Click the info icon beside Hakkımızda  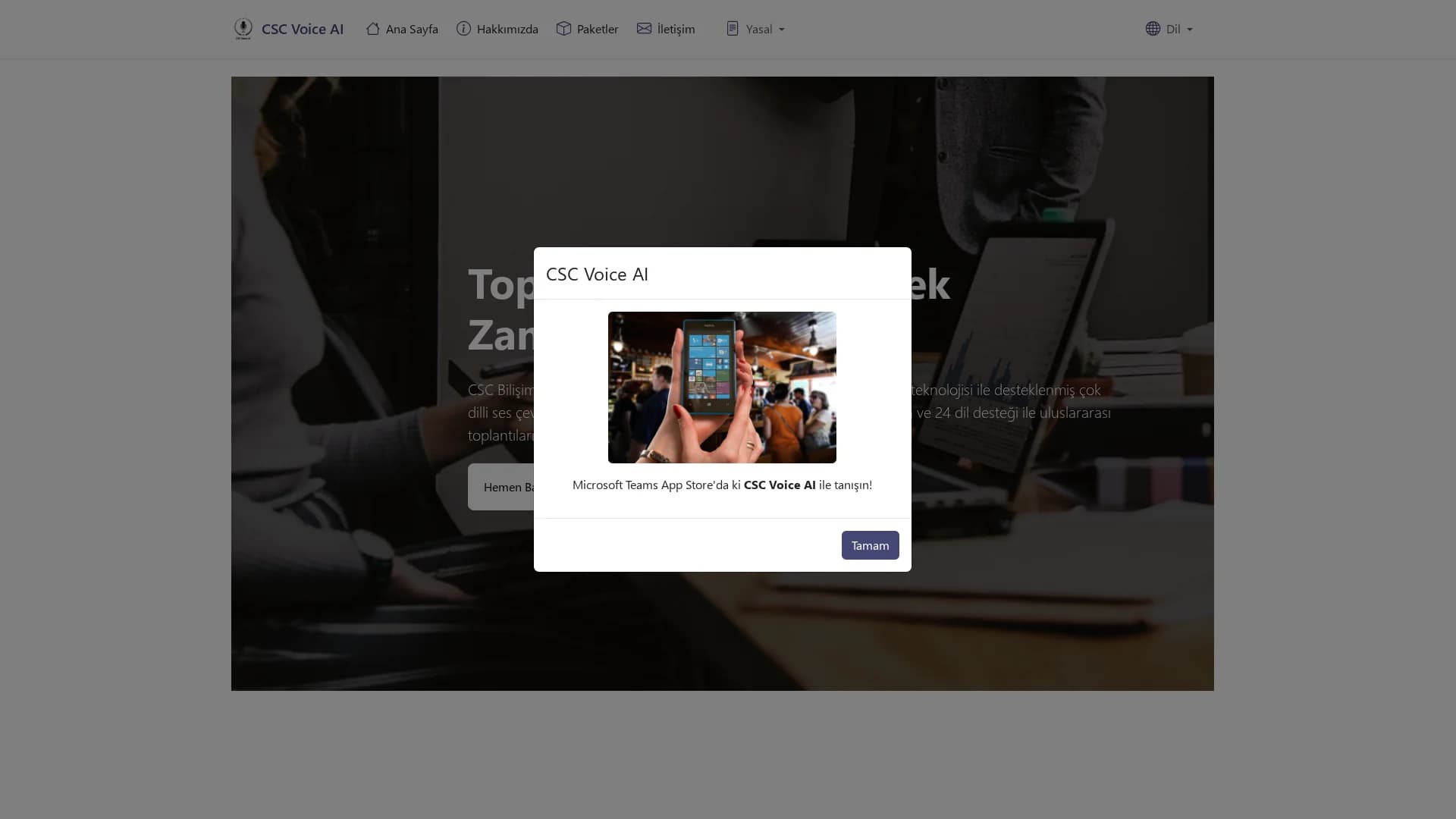463,29
